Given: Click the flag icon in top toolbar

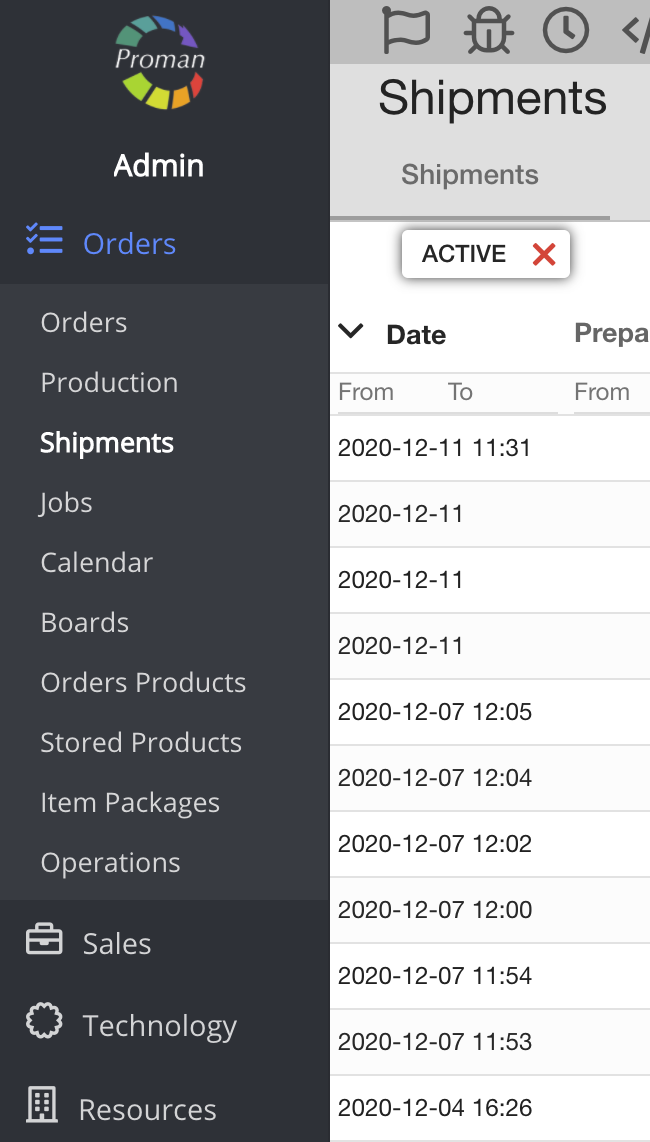Looking at the screenshot, I should tap(406, 30).
